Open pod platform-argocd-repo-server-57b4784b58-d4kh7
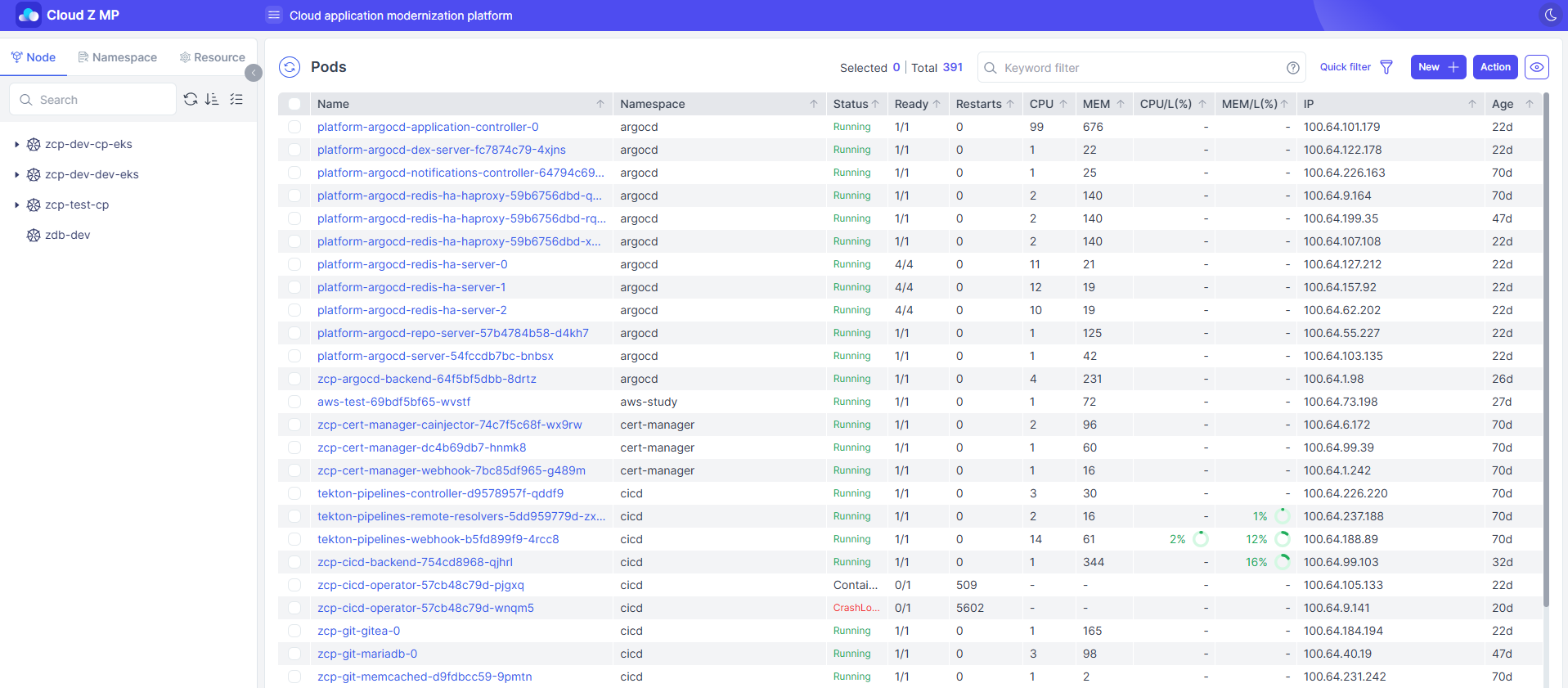This screenshot has width=1568, height=688. point(453,333)
